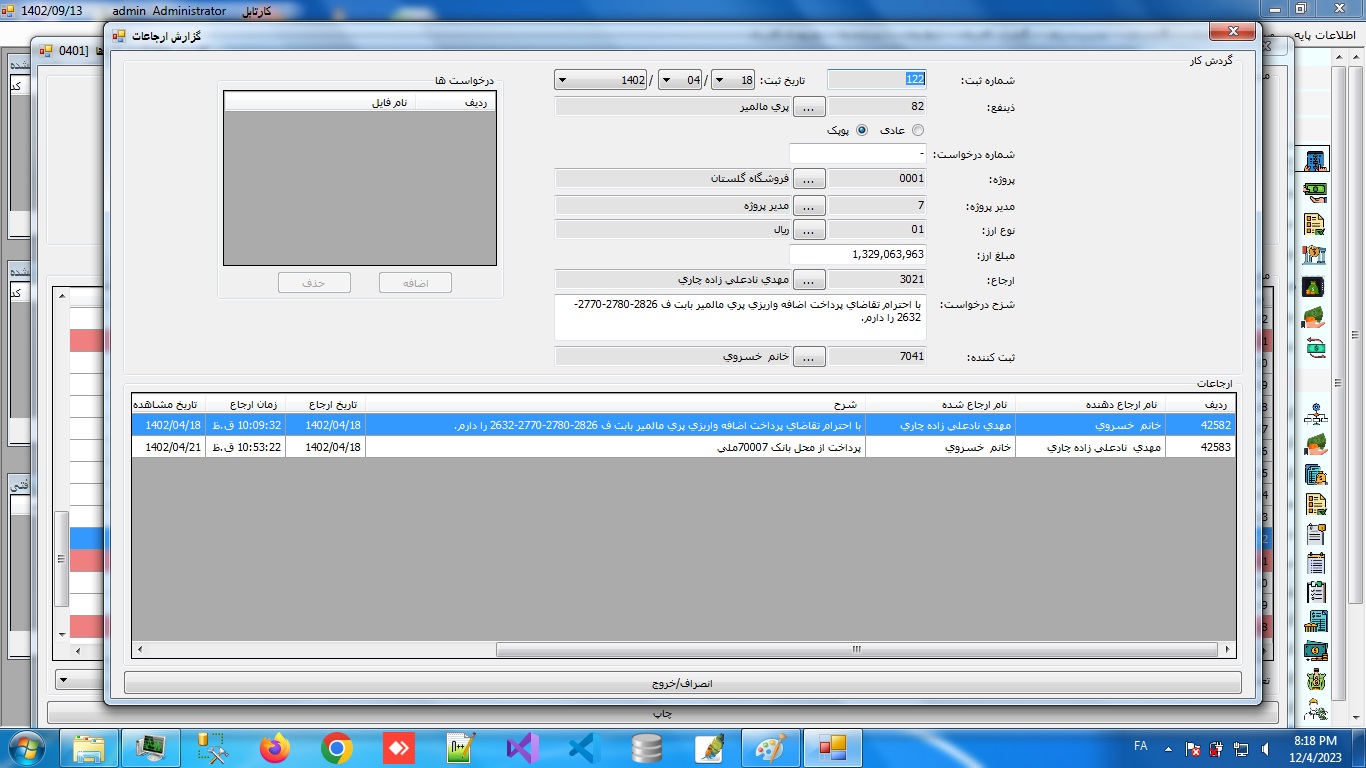Click the referrals table horizontal scrollbar thumb
1366x768 pixels.
click(856, 649)
